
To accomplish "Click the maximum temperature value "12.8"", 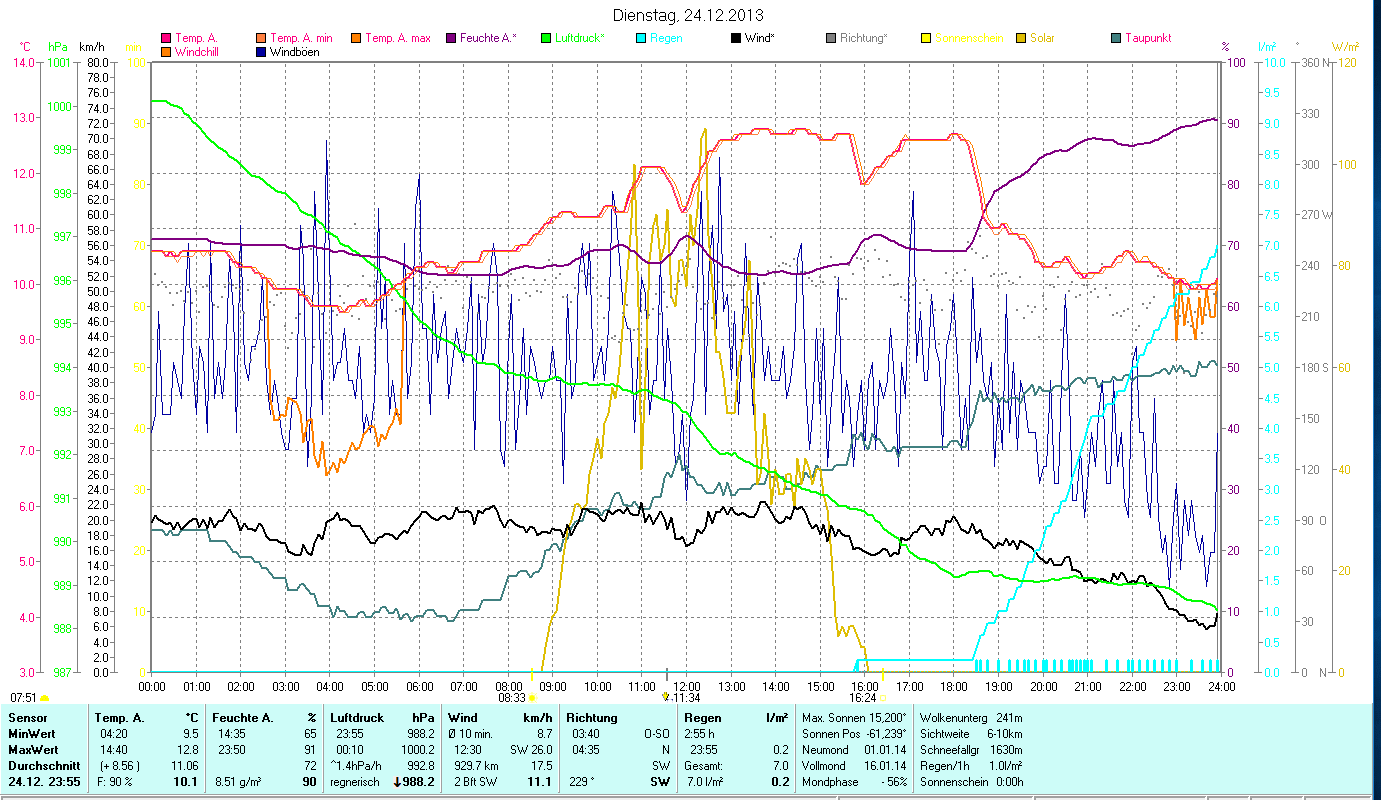I will (x=188, y=750).
